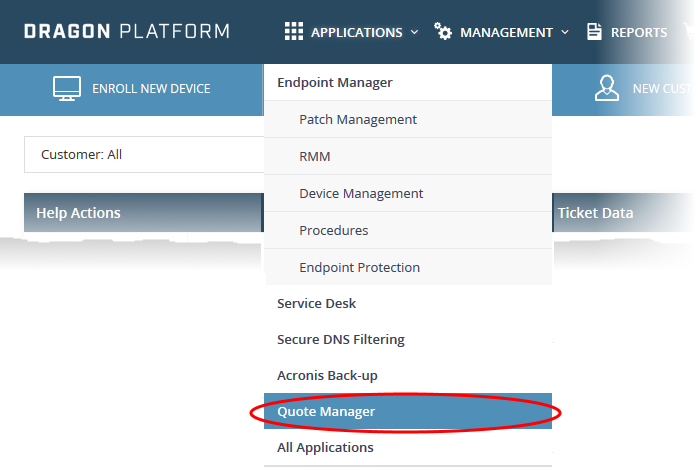700x470 pixels.
Task: Open the Customer: All selector
Action: click(x=144, y=154)
